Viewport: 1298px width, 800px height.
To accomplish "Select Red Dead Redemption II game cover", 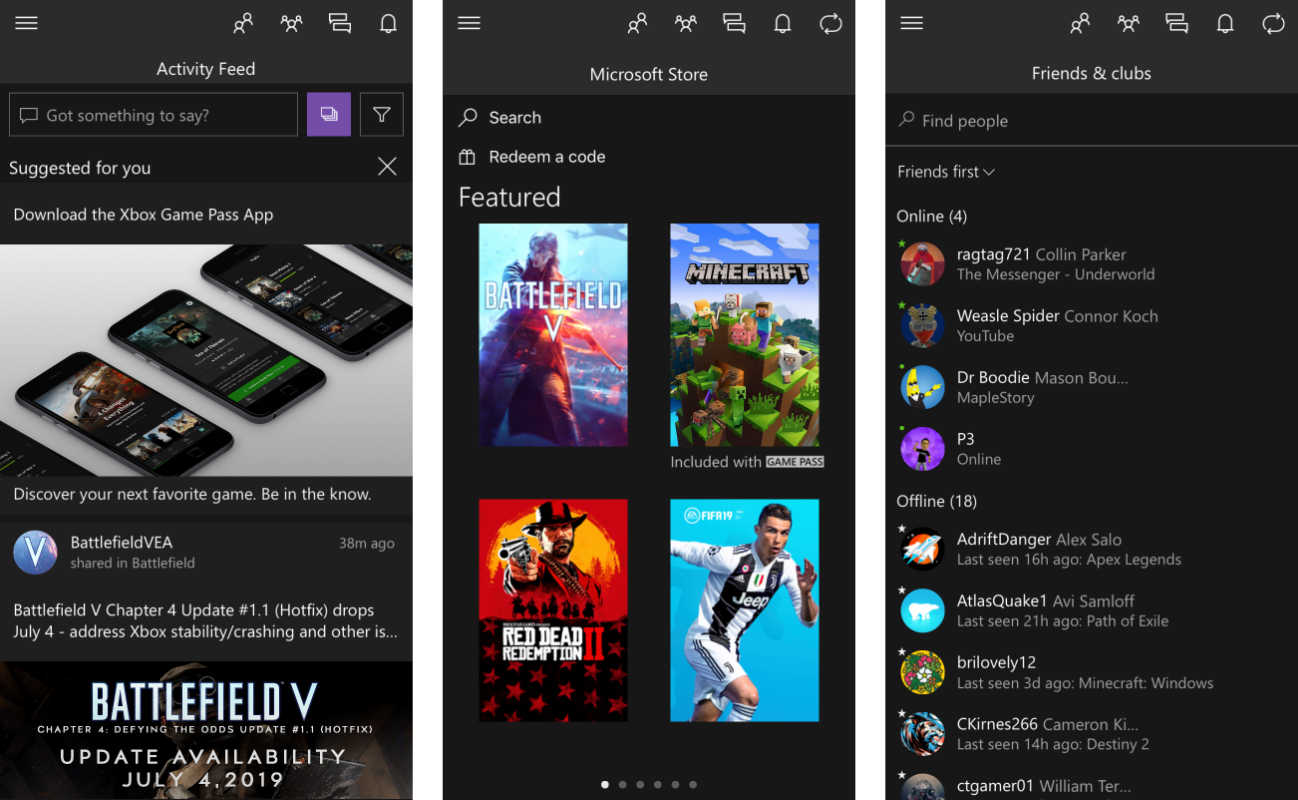I will point(553,611).
